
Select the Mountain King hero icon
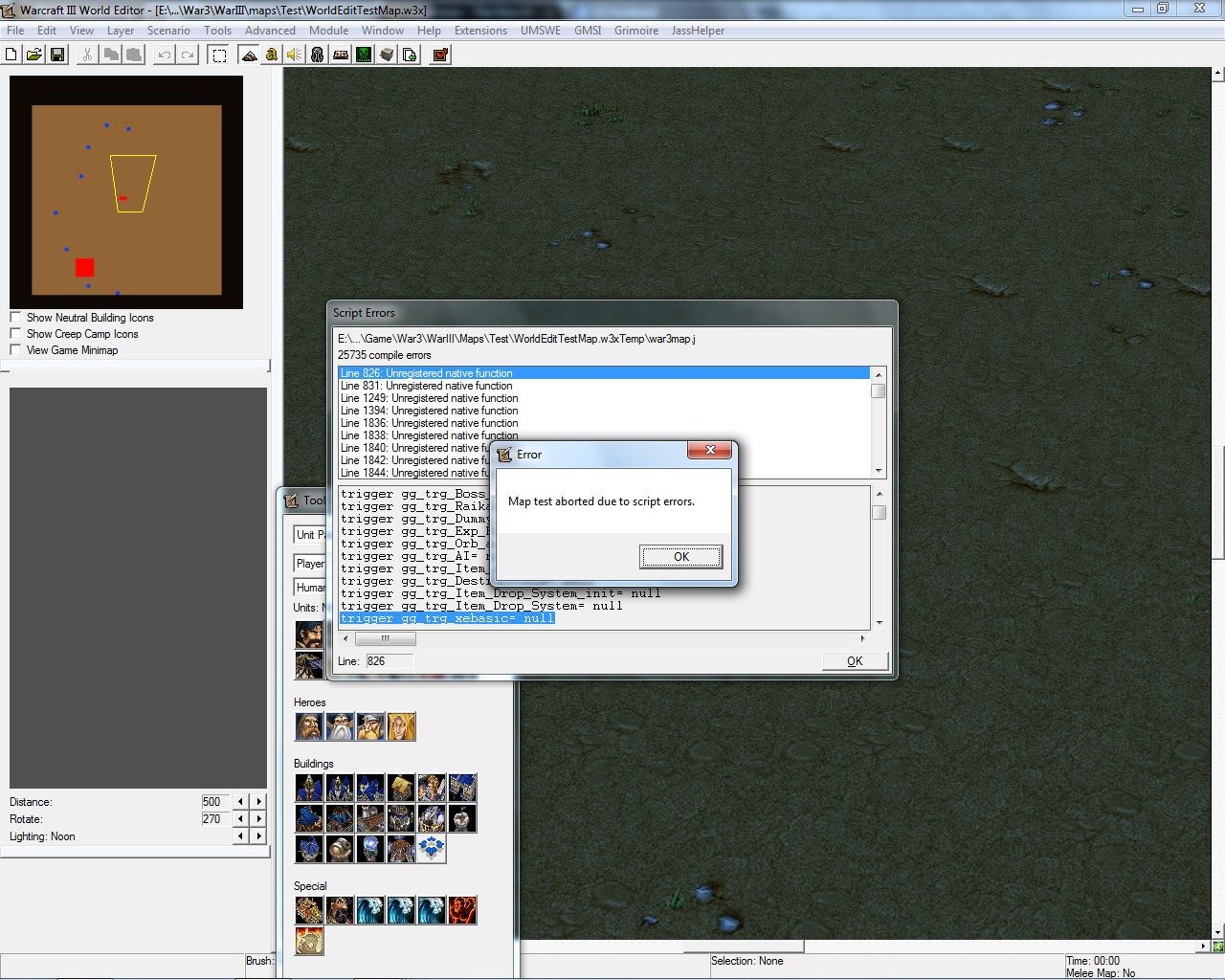370,726
